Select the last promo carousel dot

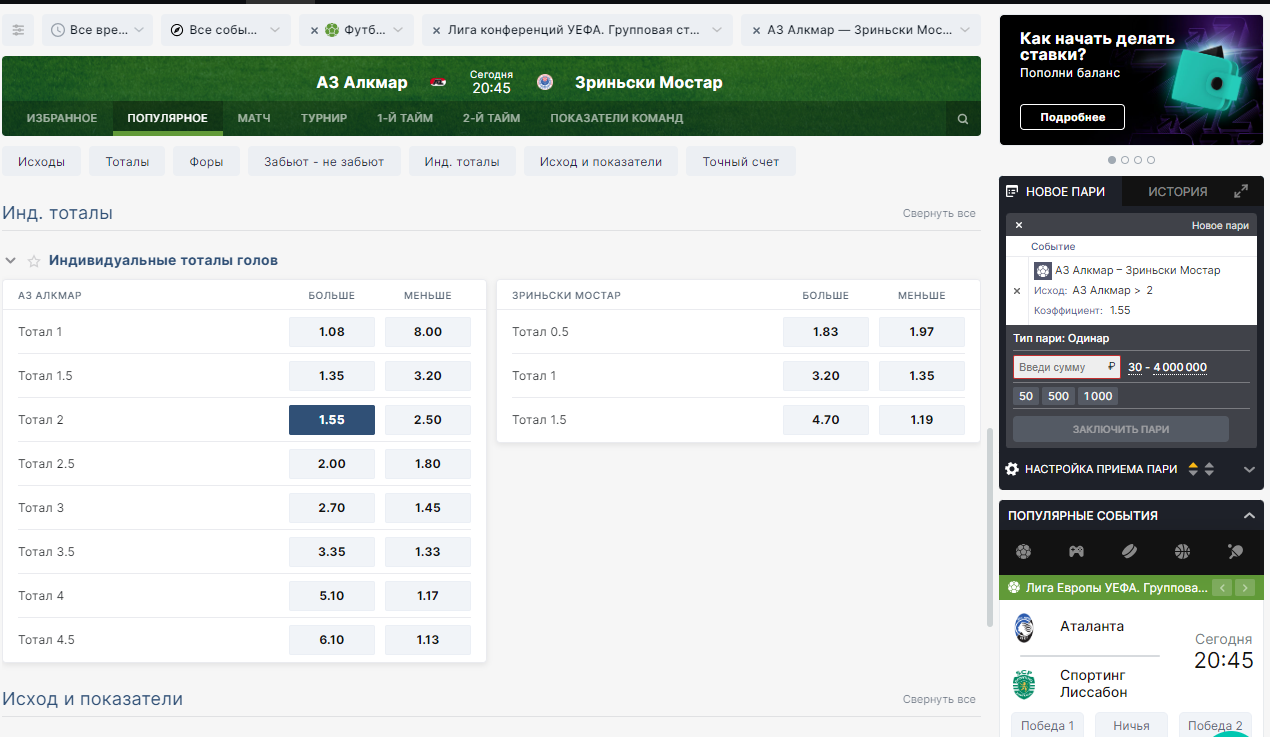click(x=1151, y=160)
